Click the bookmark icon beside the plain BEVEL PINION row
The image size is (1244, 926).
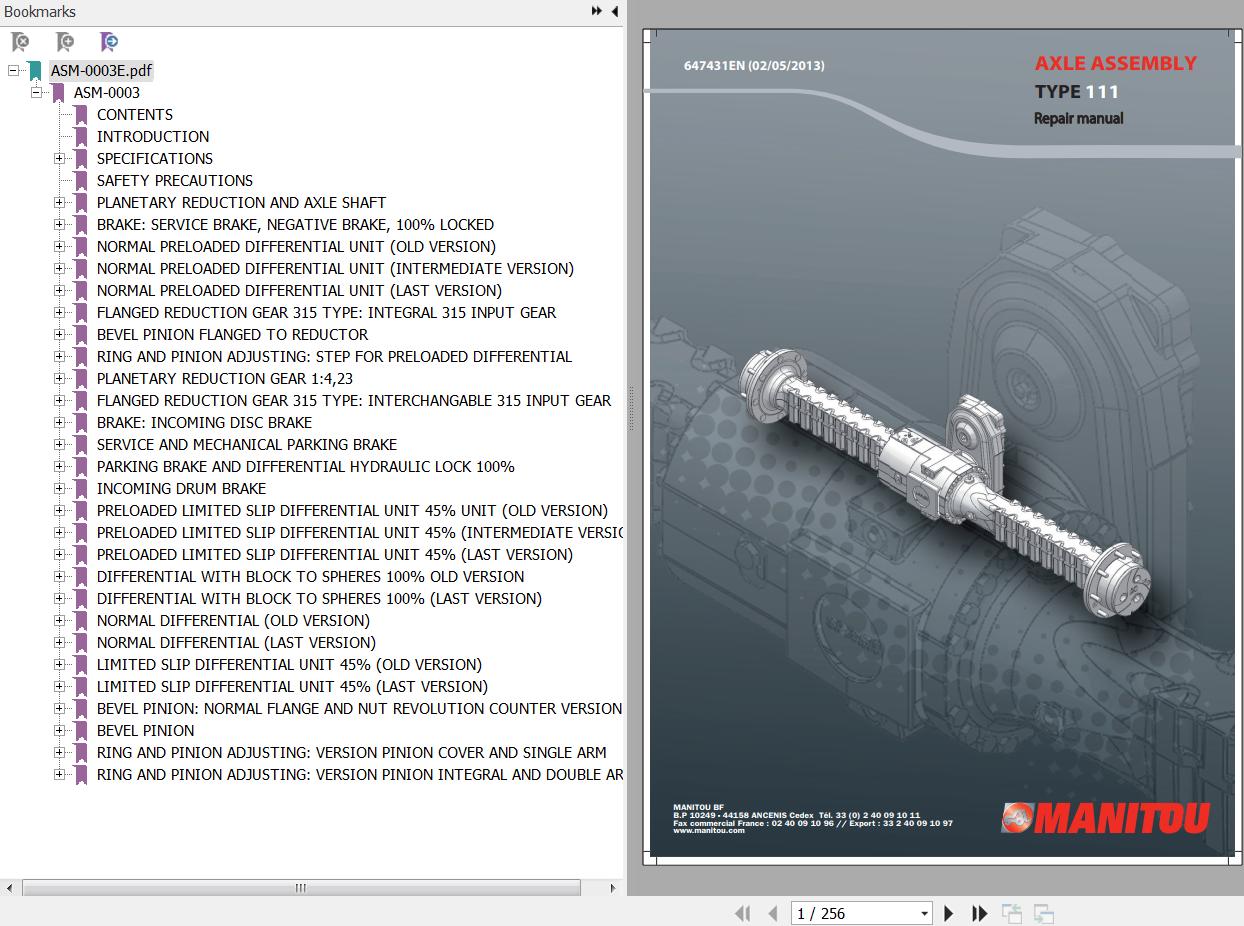(x=81, y=731)
